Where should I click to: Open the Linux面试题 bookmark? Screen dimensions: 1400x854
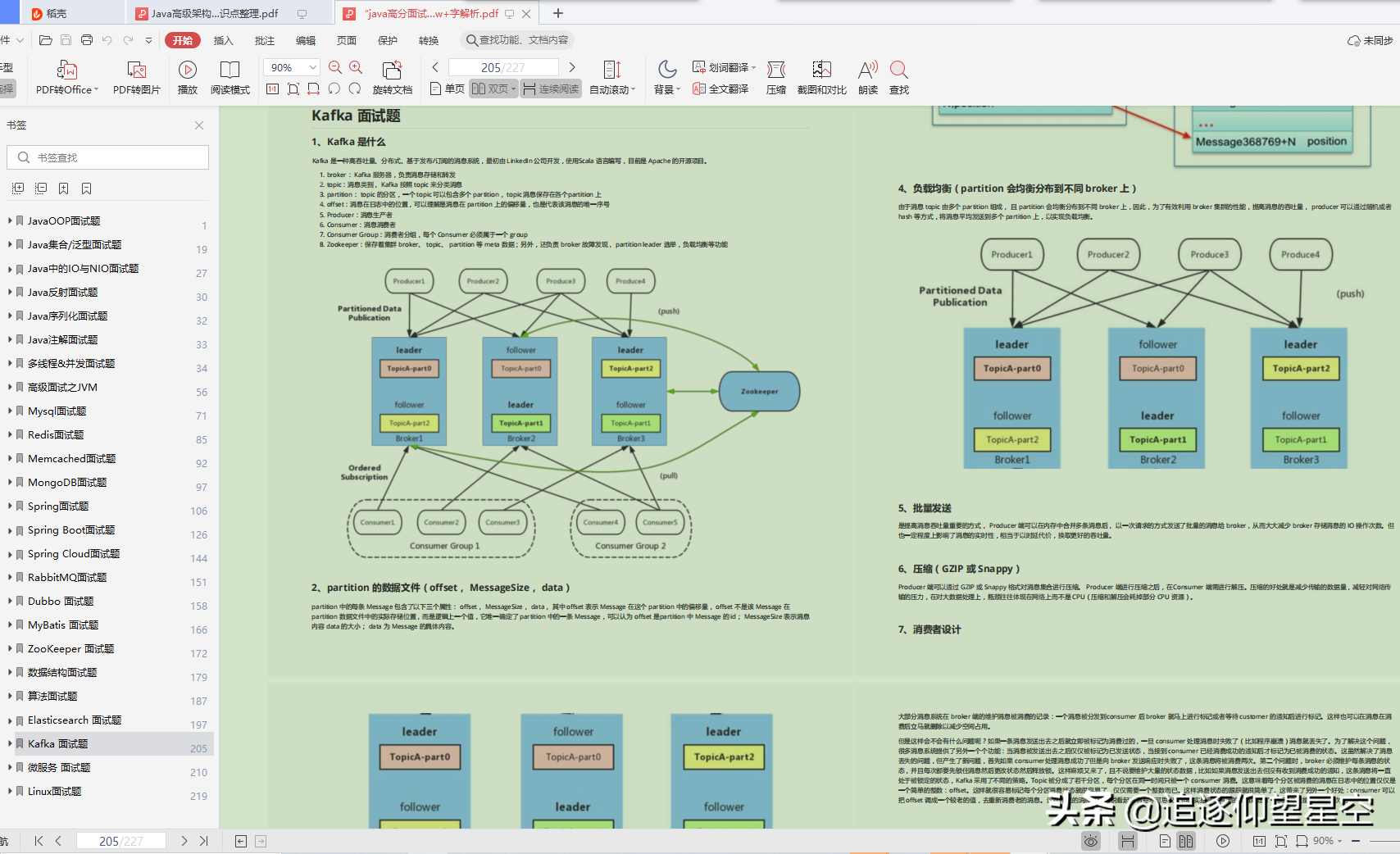(54, 791)
